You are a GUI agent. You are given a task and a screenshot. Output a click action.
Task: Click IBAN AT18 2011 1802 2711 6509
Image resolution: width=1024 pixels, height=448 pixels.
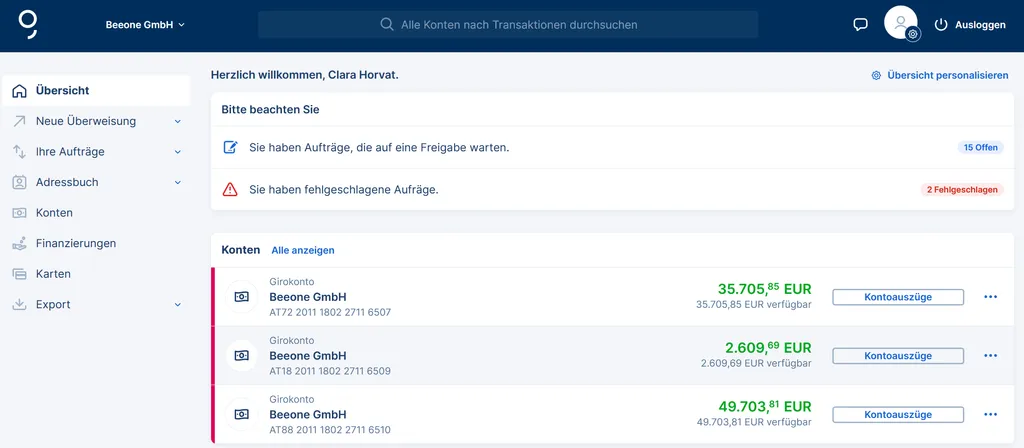click(330, 371)
